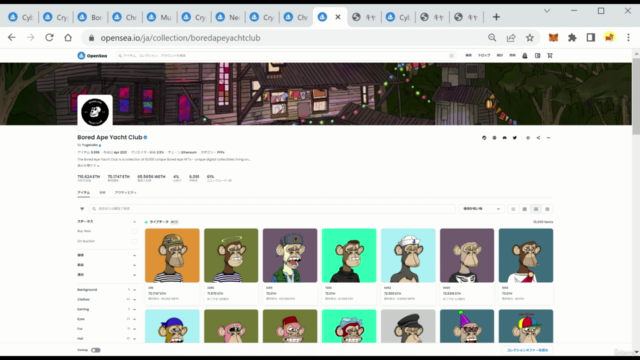Screen dimensions: 640x360
Task: Switch to mosaic view icon
Action: click(547, 209)
